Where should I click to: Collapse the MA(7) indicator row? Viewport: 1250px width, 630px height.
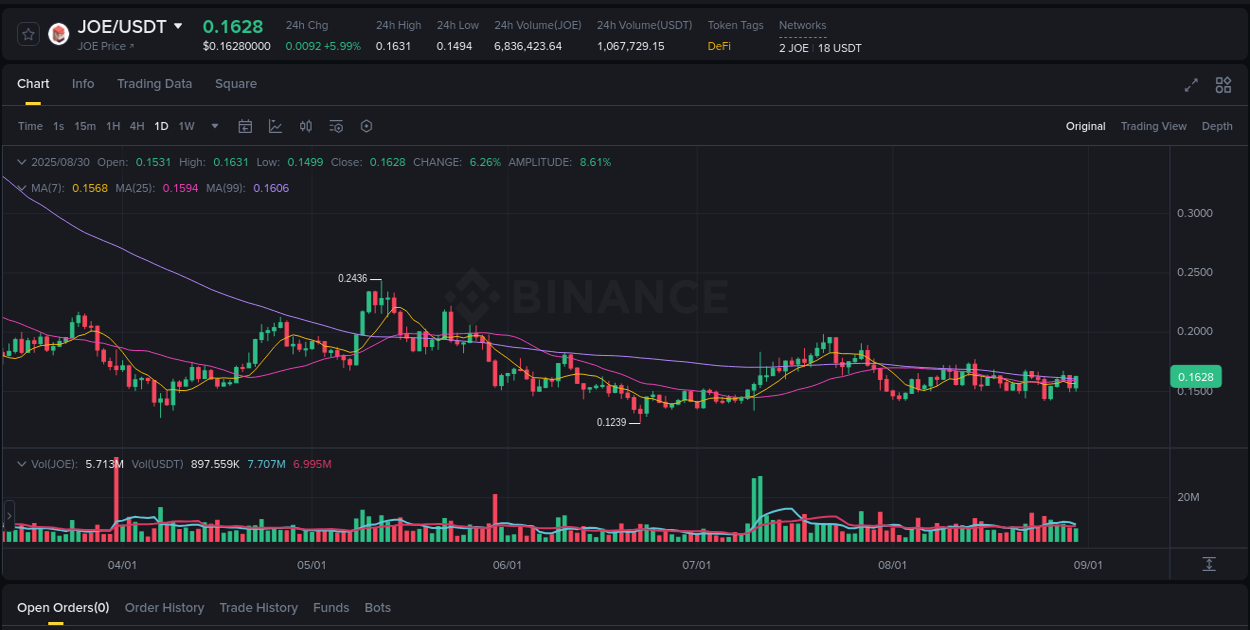pyautogui.click(x=22, y=188)
